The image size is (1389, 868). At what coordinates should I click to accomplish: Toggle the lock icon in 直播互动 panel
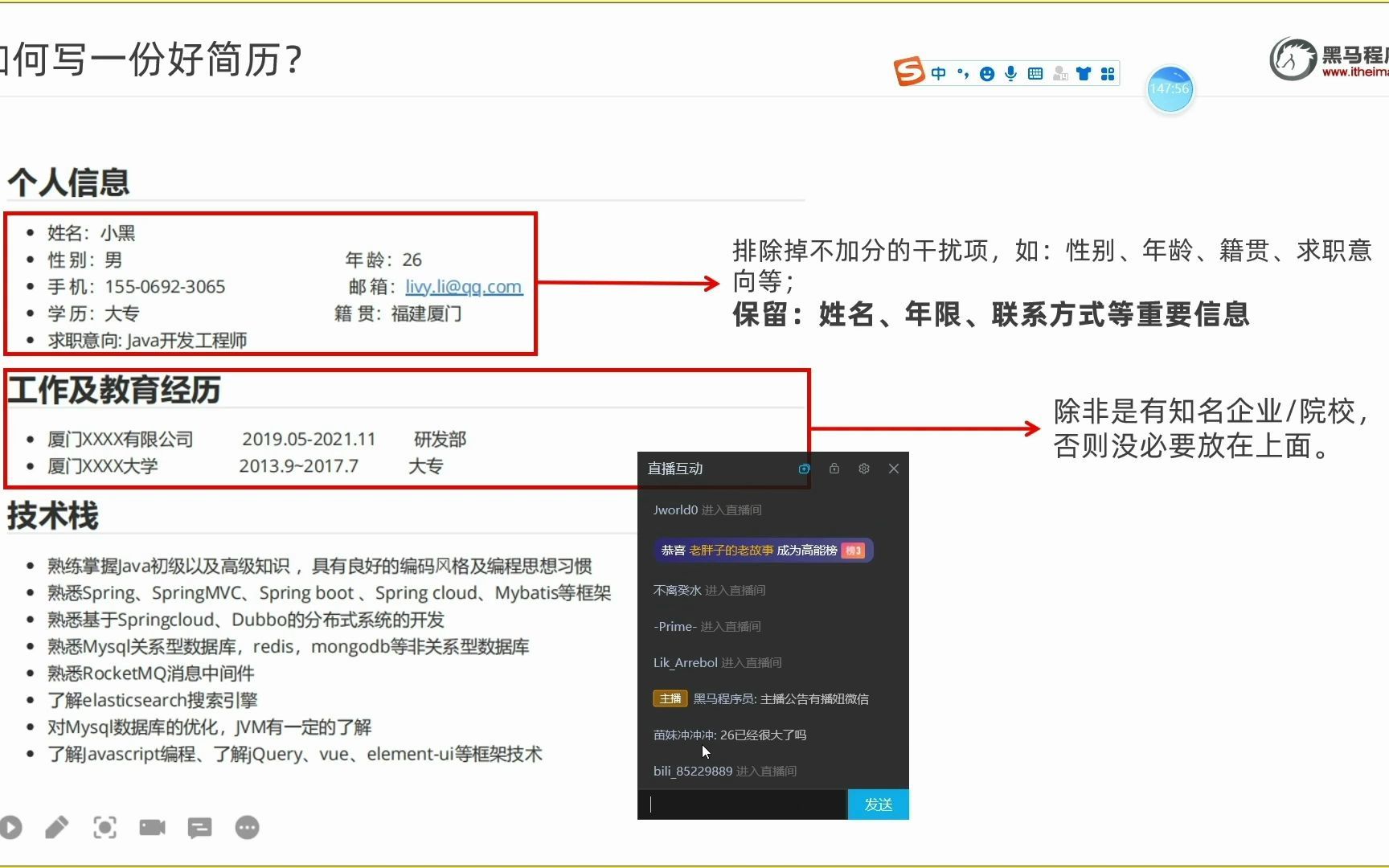coord(834,469)
